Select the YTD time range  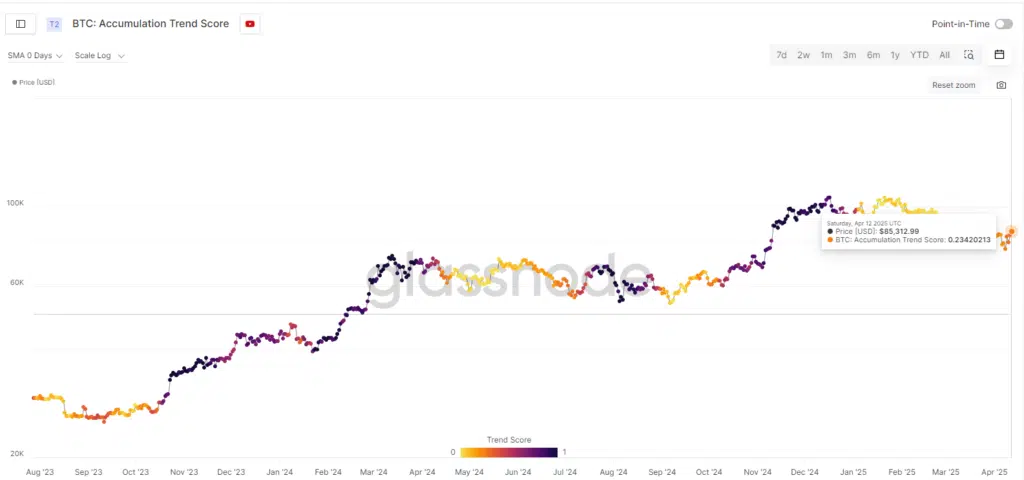pos(919,55)
